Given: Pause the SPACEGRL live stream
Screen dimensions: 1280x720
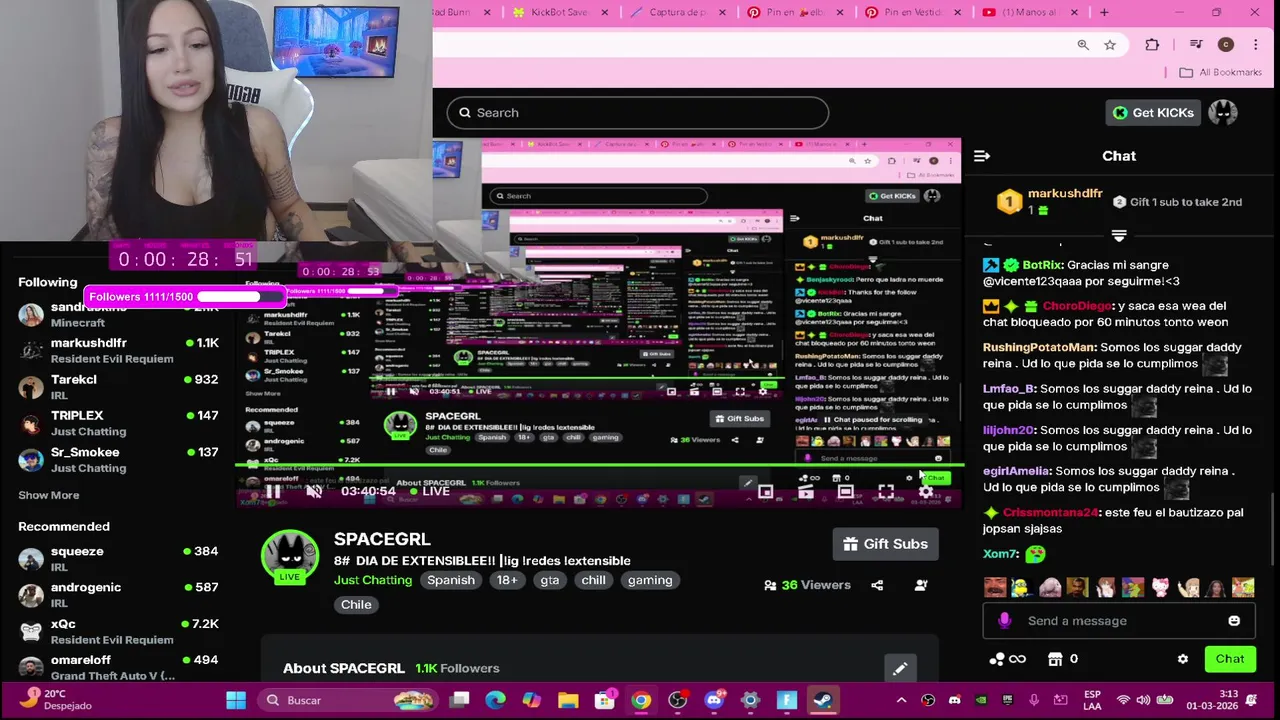Looking at the screenshot, I should coord(272,491).
